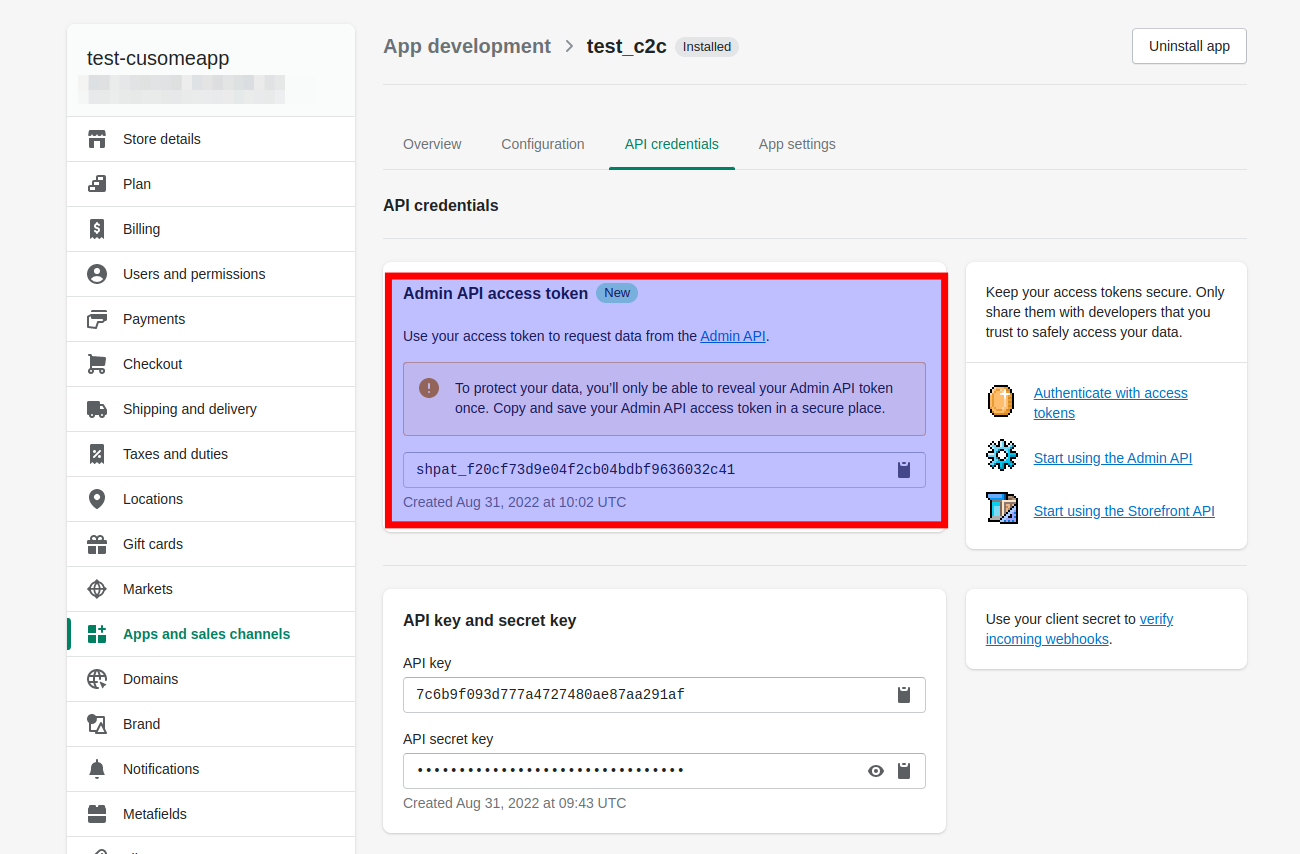Copy the API secret key to clipboard
Image resolution: width=1300 pixels, height=854 pixels.
[904, 770]
